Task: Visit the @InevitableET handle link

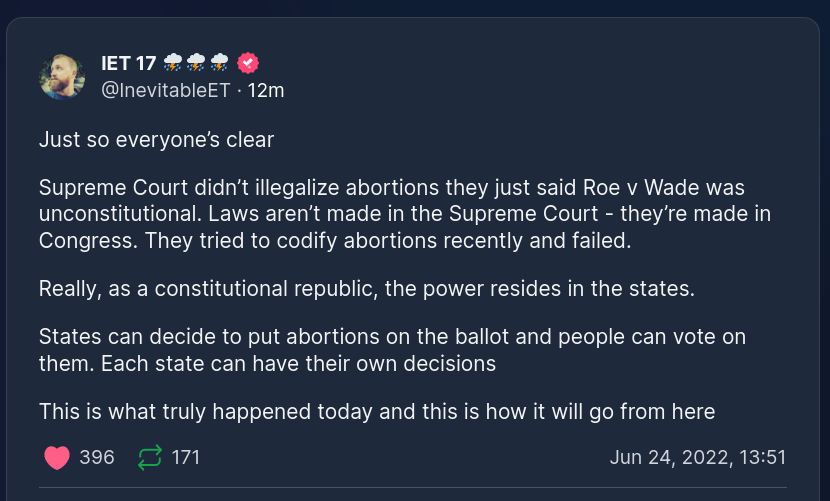Action: (165, 90)
